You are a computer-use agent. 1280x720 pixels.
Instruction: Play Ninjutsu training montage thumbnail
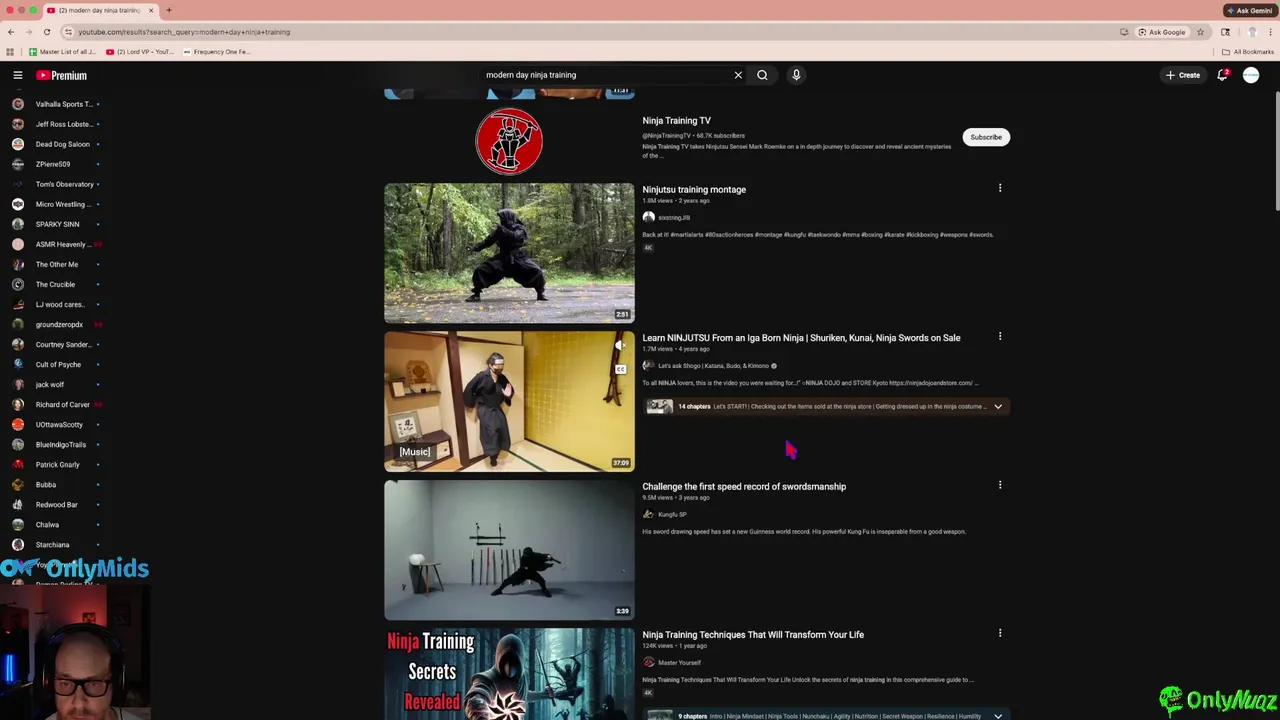pos(509,253)
